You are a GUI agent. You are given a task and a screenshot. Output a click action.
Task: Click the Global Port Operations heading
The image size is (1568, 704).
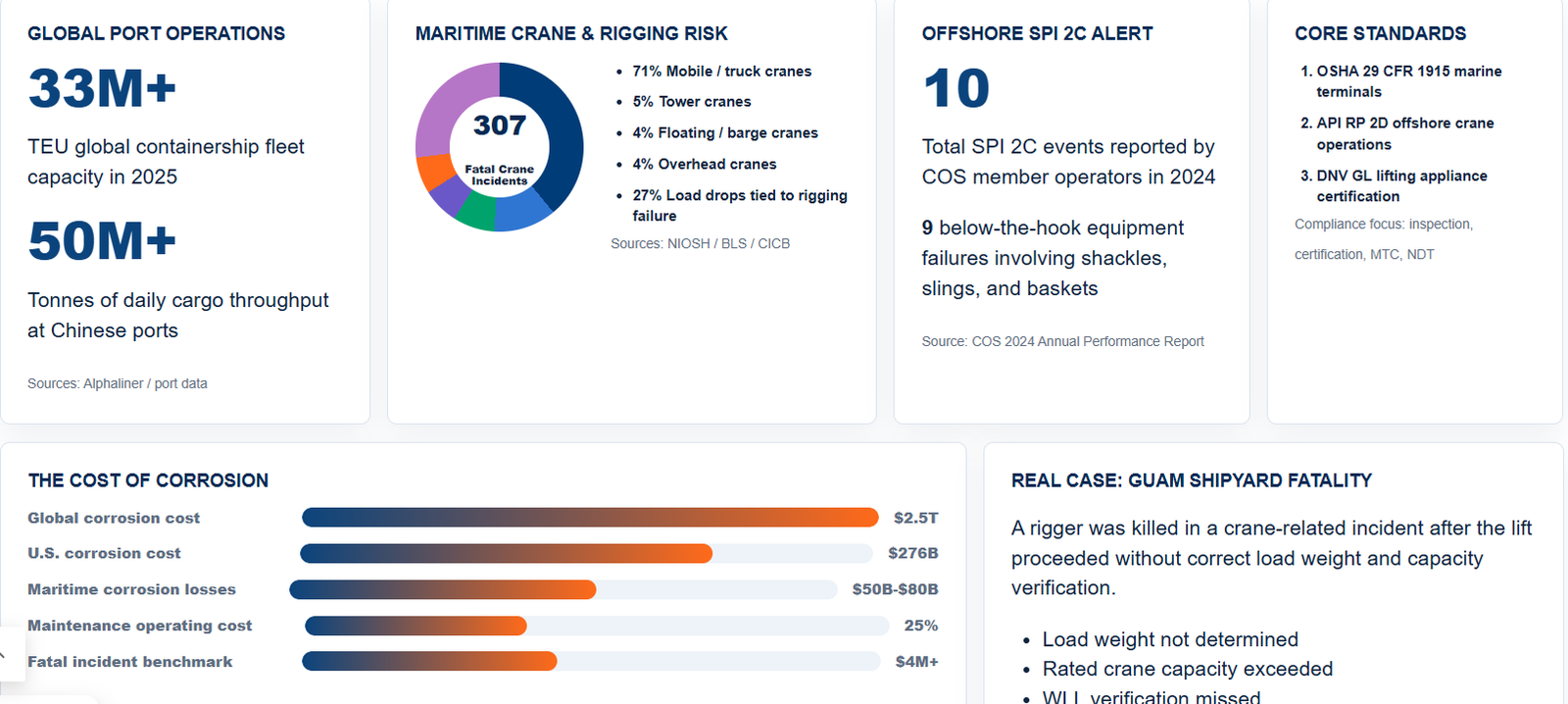[x=156, y=33]
